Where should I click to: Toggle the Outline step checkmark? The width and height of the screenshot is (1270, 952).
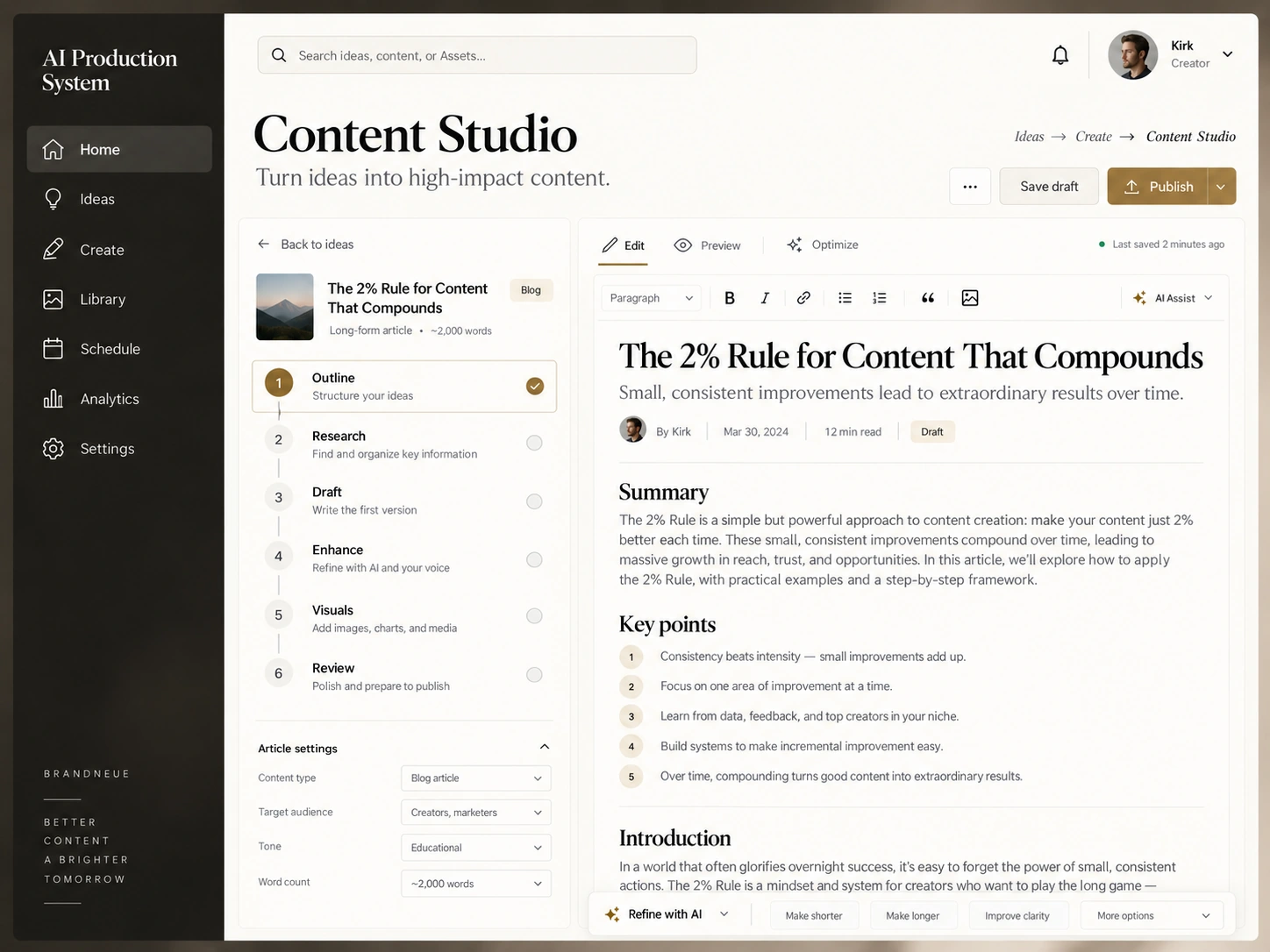click(535, 386)
